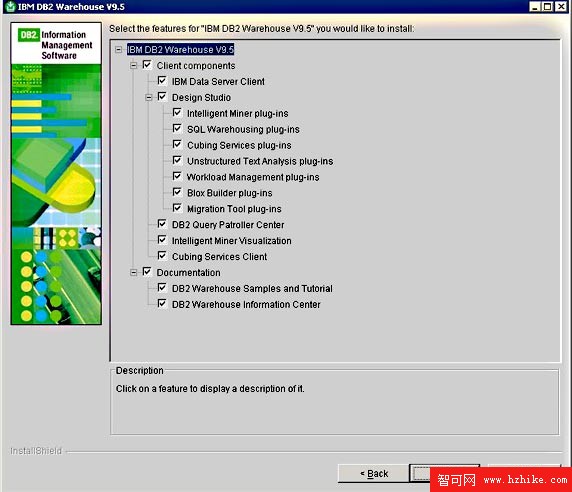Minimize the DB2 Warehouse installer window
The image size is (572, 492).
click(x=535, y=7)
